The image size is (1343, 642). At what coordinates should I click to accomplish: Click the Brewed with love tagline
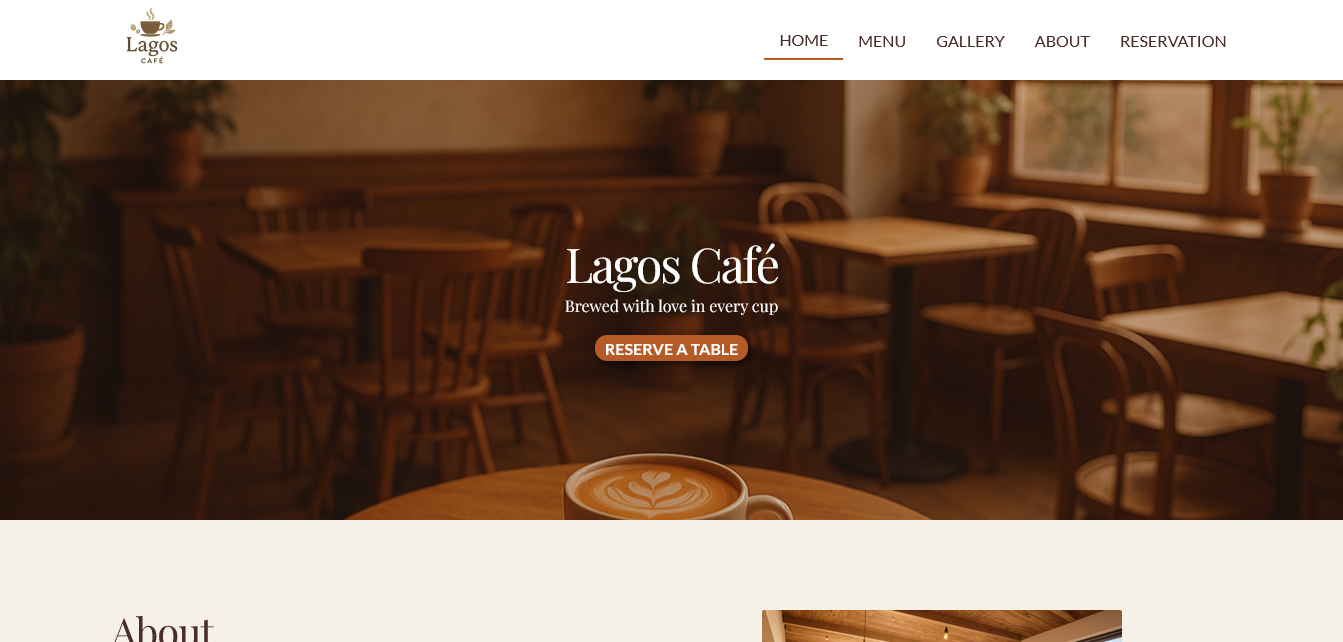point(671,306)
